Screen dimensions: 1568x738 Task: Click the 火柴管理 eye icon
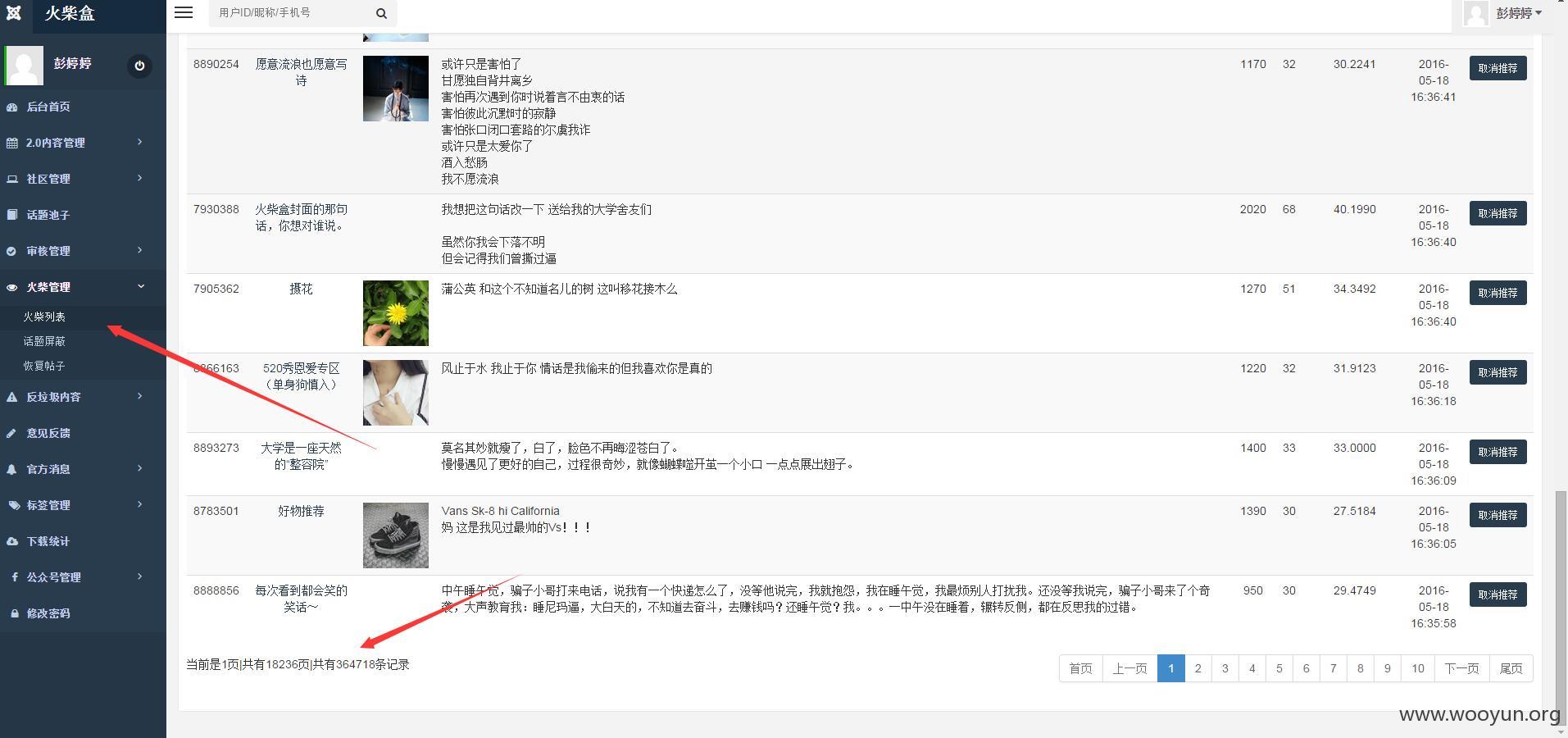tap(11, 287)
